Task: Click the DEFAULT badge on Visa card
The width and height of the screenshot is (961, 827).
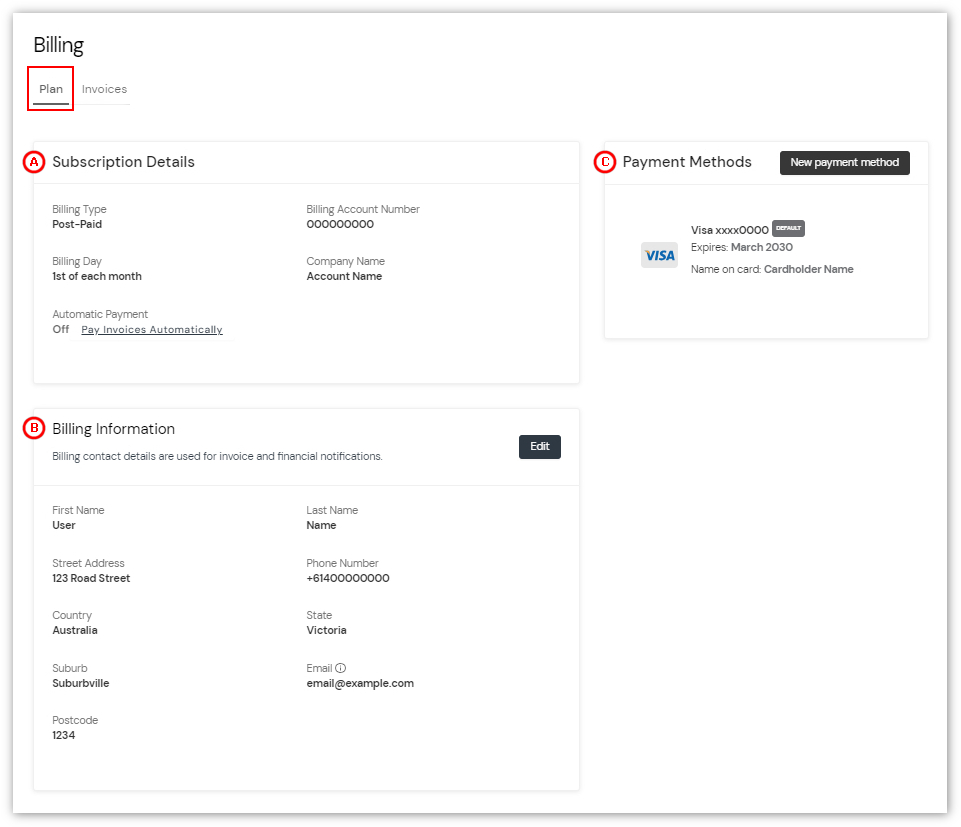Action: (x=788, y=228)
